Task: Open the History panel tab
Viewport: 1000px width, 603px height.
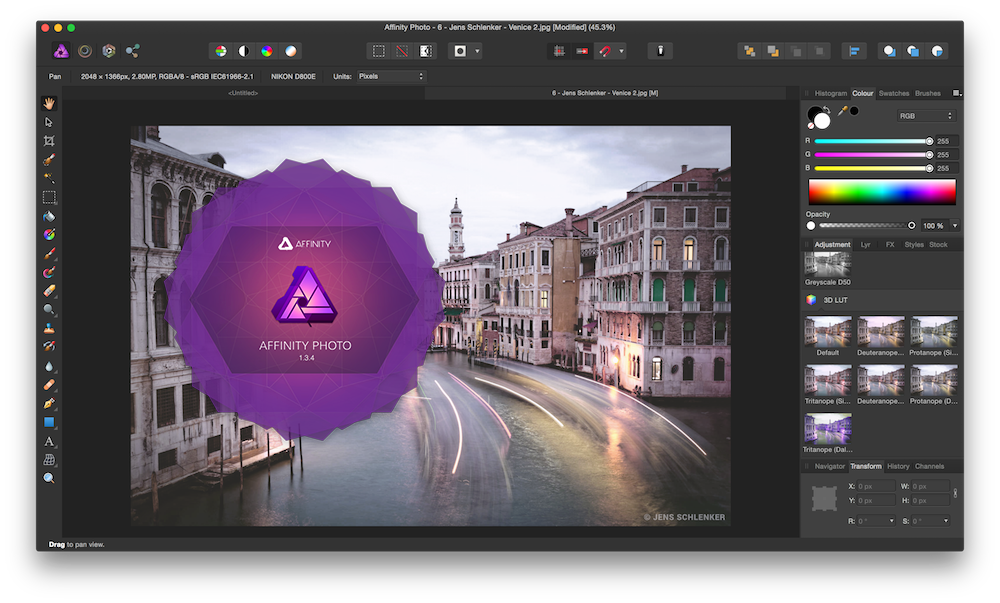Action: (x=898, y=466)
